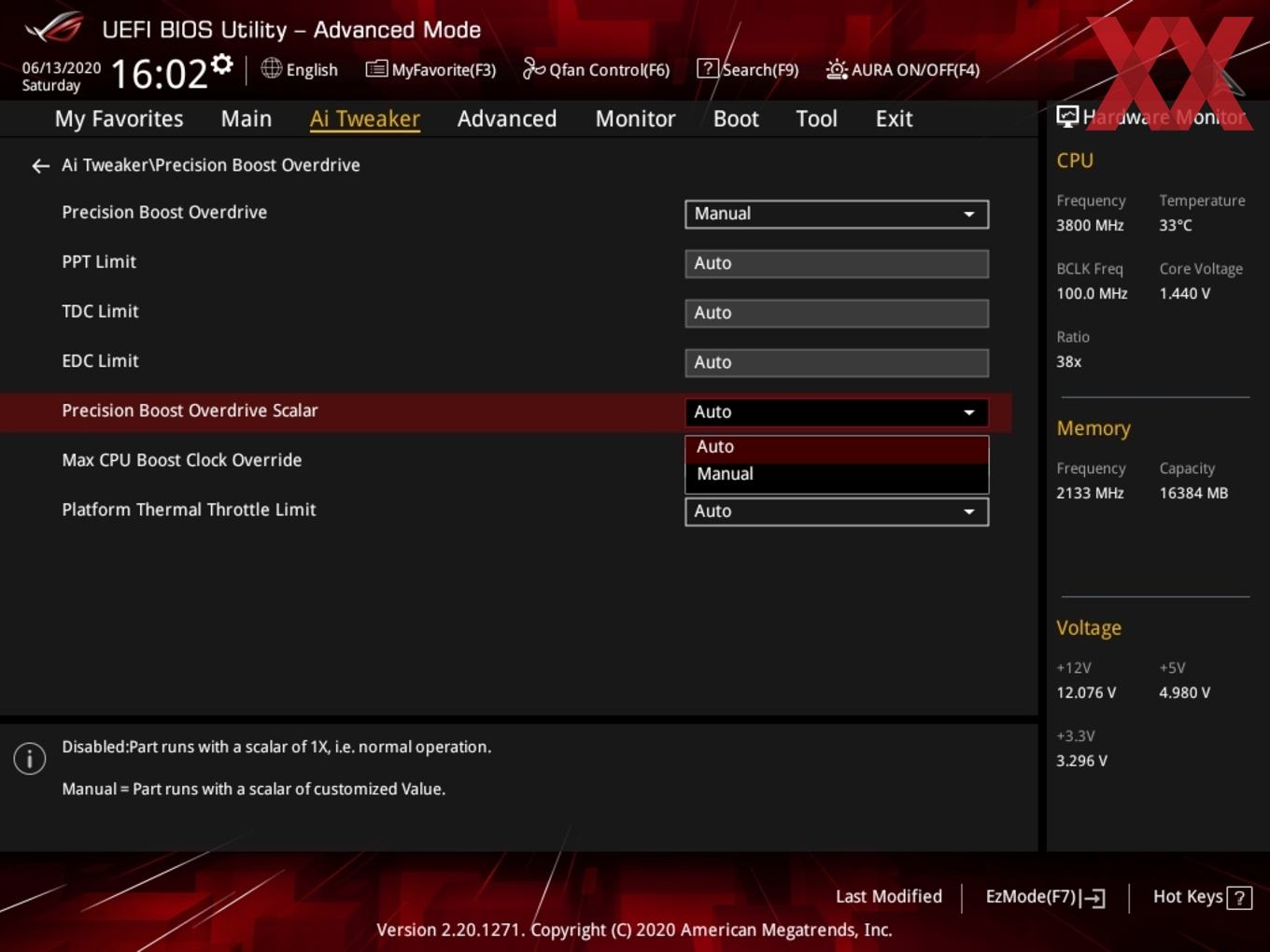Click the EDC Limit label
The height and width of the screenshot is (952, 1270).
(x=100, y=361)
